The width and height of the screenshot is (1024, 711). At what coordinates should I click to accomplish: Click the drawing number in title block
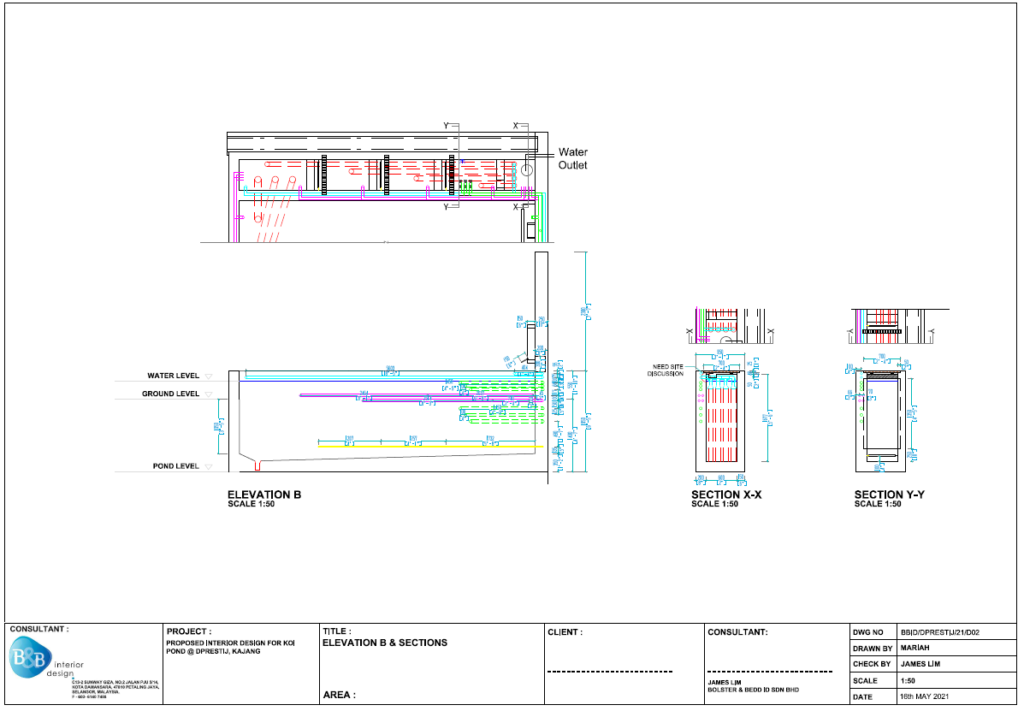click(x=940, y=633)
